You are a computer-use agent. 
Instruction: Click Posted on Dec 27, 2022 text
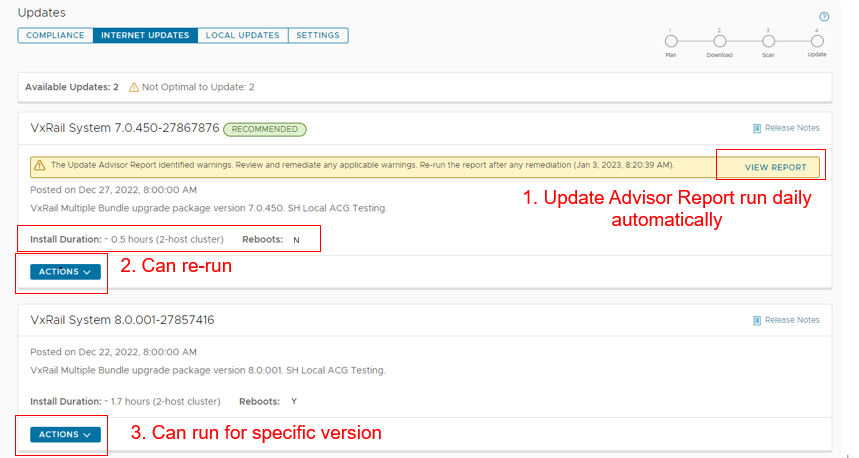coord(113,190)
